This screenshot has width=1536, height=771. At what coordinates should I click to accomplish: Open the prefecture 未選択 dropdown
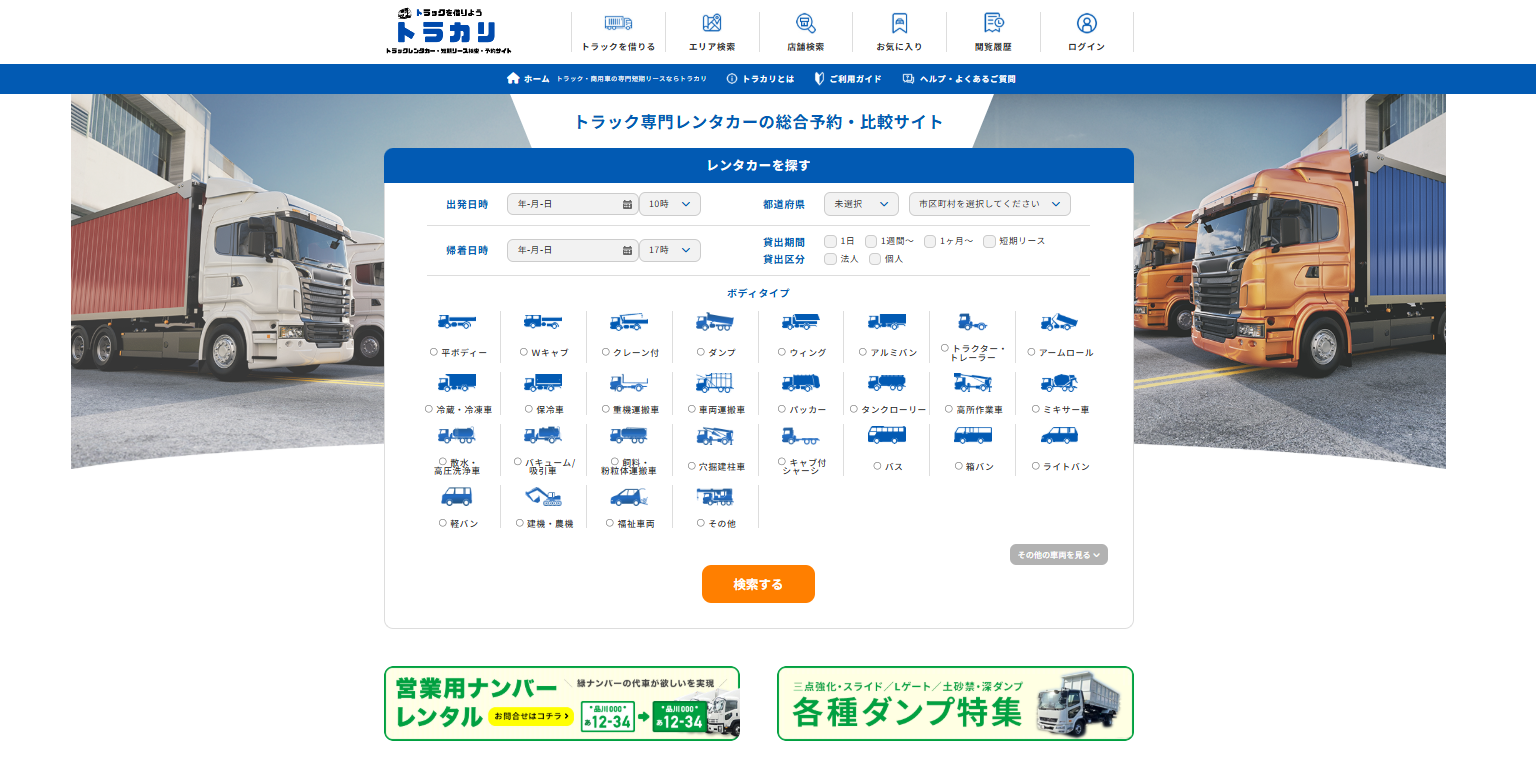(861, 204)
